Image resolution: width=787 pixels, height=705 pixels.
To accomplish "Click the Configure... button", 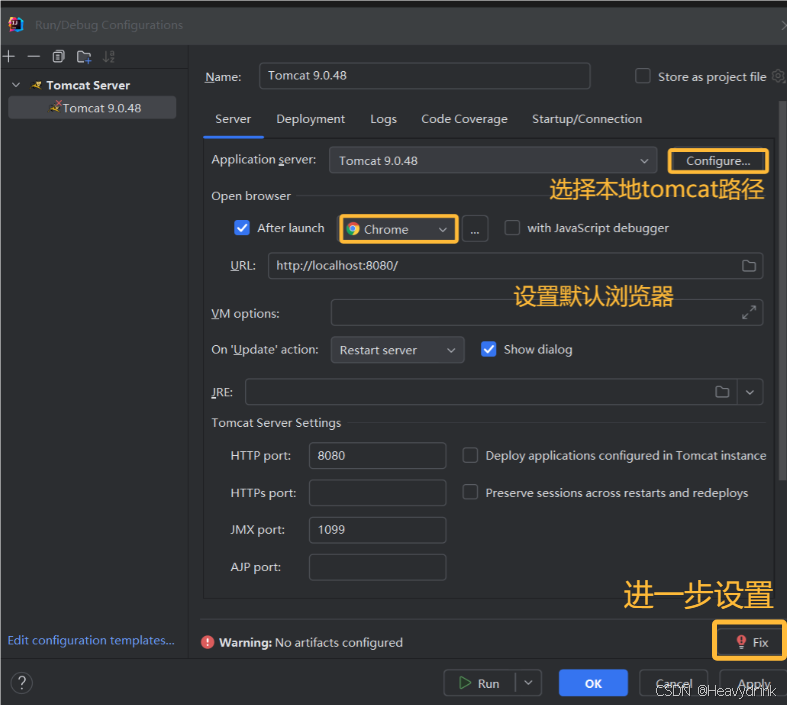I will 718,161.
